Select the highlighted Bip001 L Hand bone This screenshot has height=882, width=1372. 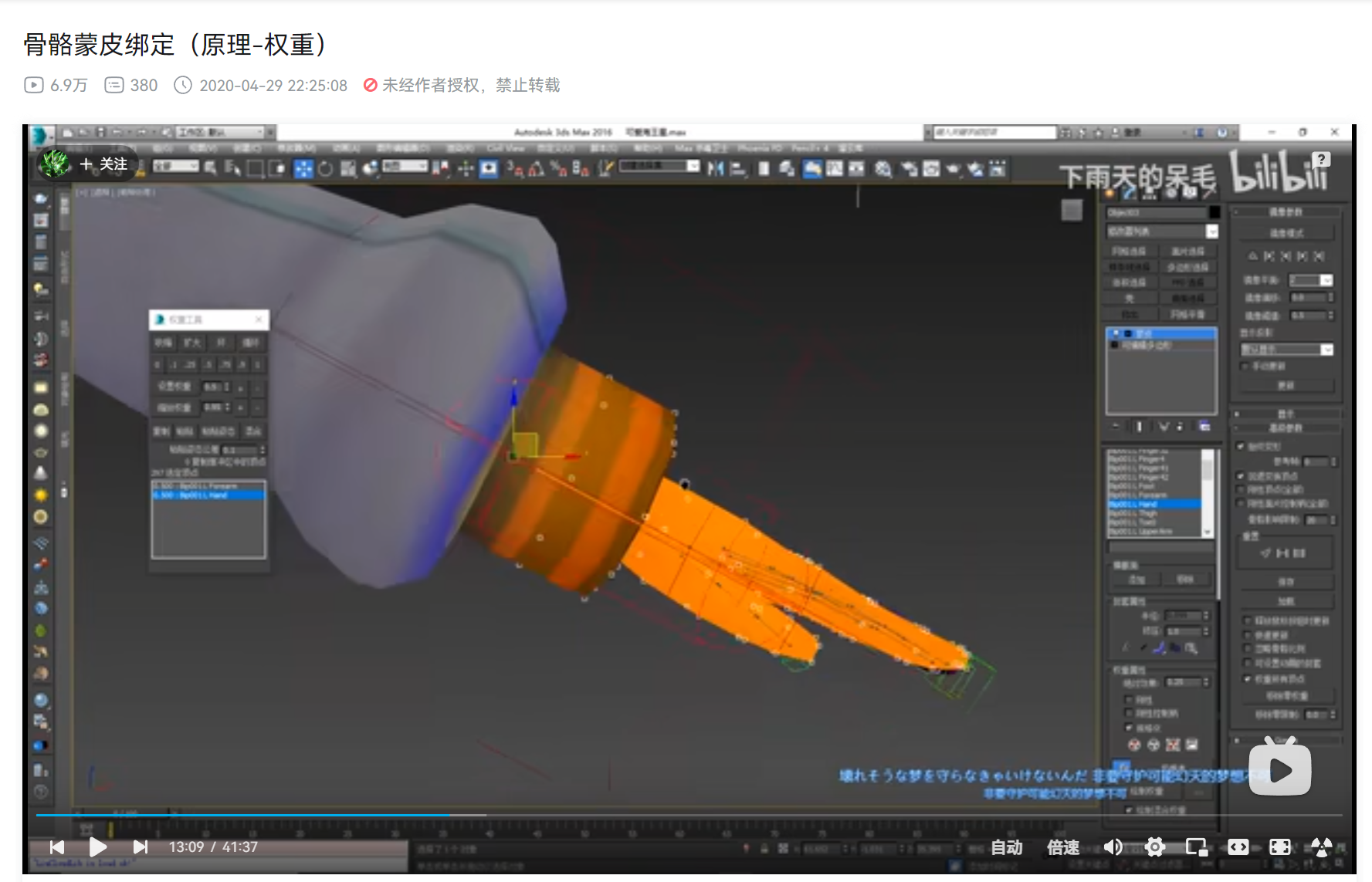pyautogui.click(x=1153, y=504)
